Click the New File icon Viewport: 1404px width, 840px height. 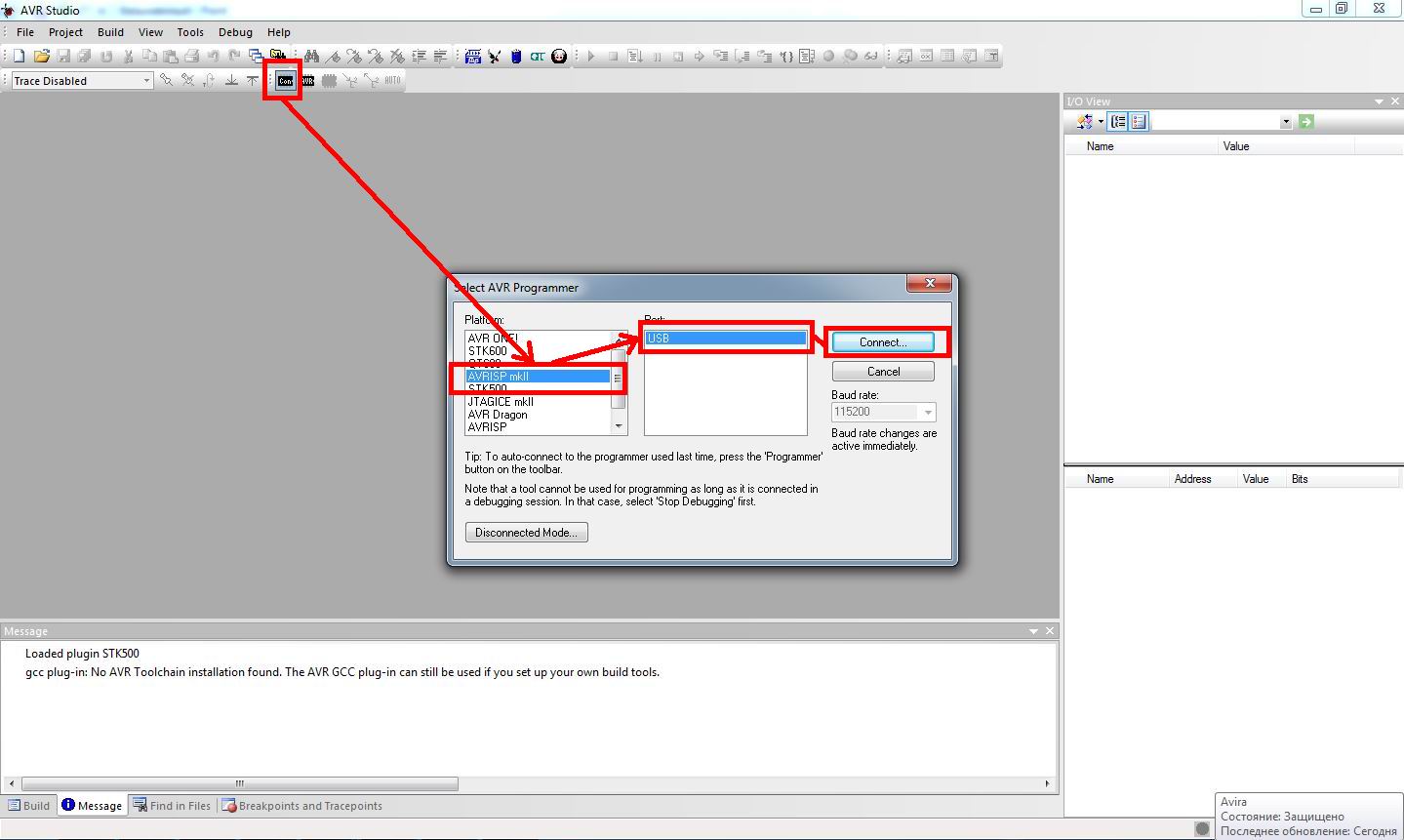click(19, 57)
